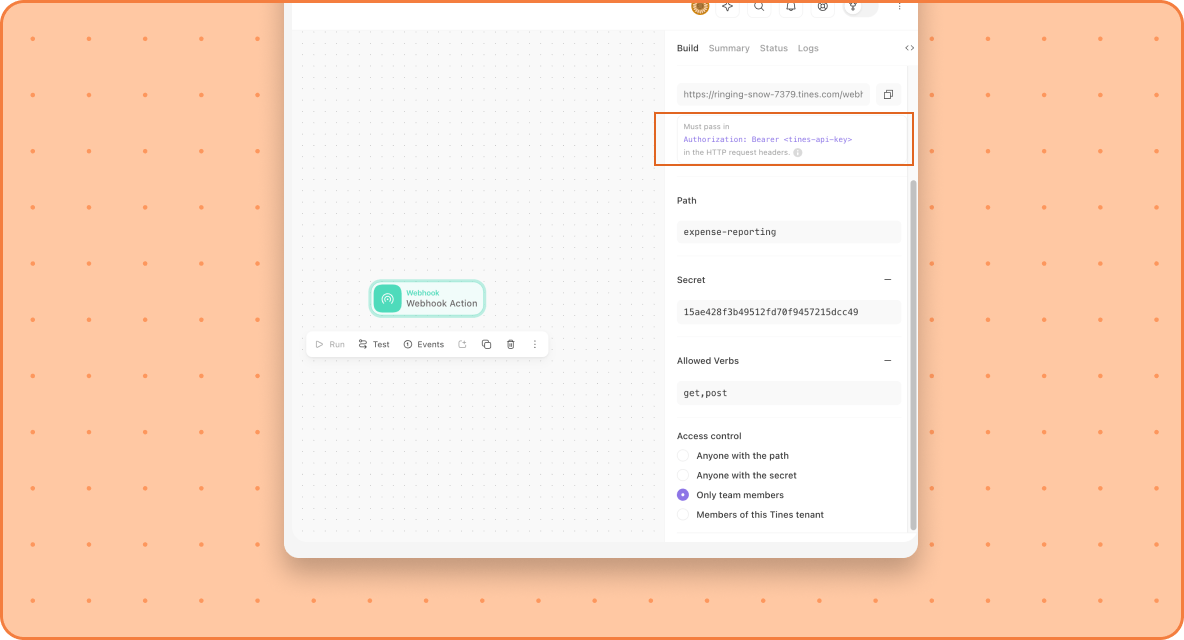Switch to the Status tab
Image resolution: width=1184 pixels, height=640 pixels.
(773, 48)
